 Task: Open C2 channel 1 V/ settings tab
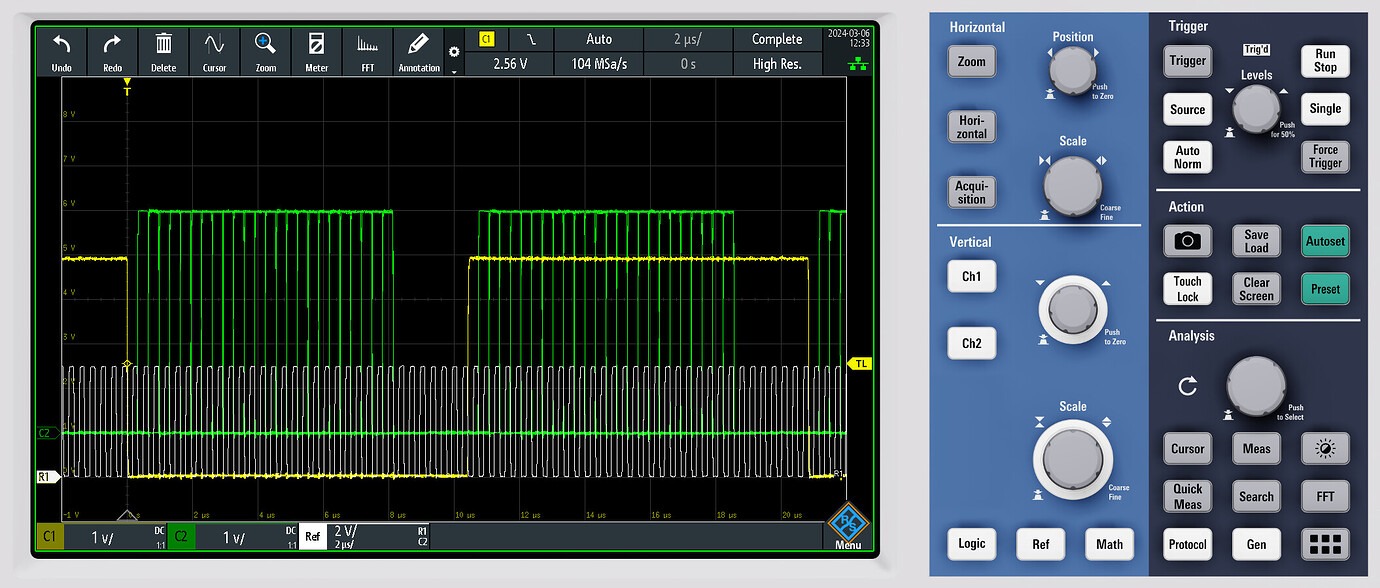point(232,537)
